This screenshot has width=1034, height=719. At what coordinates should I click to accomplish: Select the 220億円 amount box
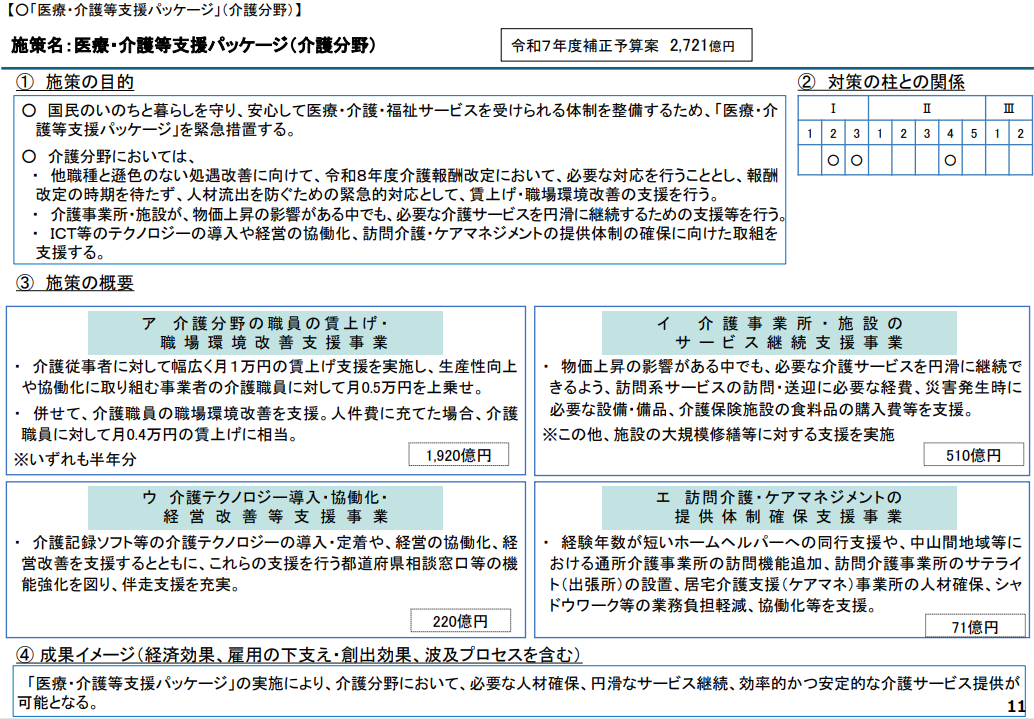pos(459,621)
